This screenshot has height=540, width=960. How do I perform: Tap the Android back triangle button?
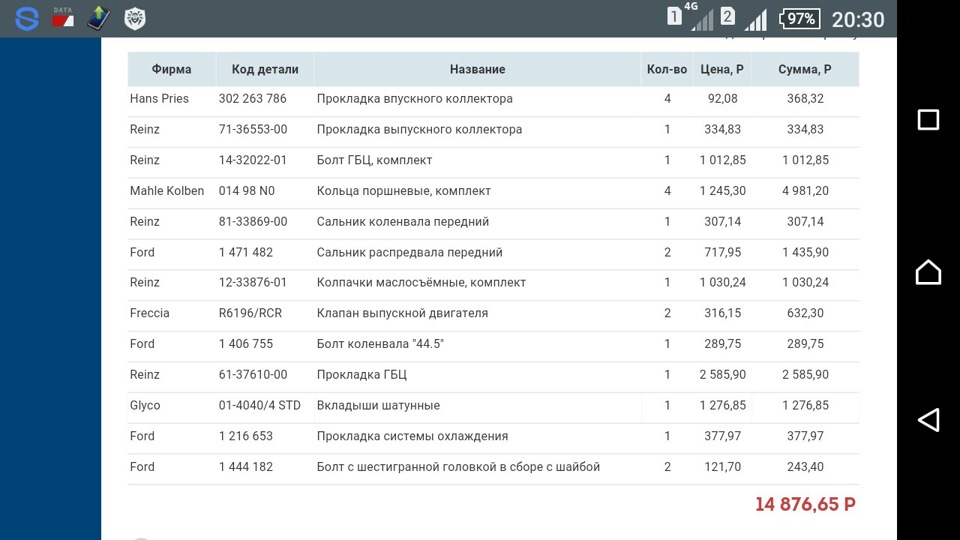click(x=929, y=420)
